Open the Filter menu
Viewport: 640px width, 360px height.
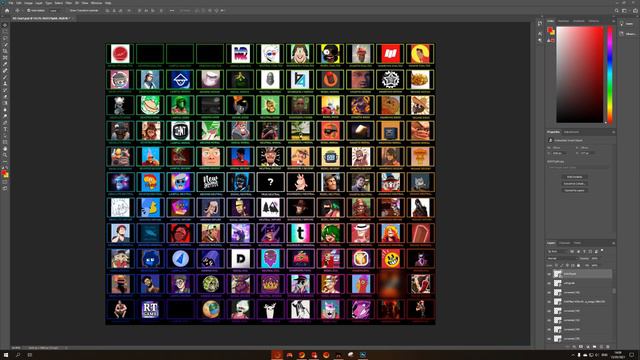click(x=69, y=3)
